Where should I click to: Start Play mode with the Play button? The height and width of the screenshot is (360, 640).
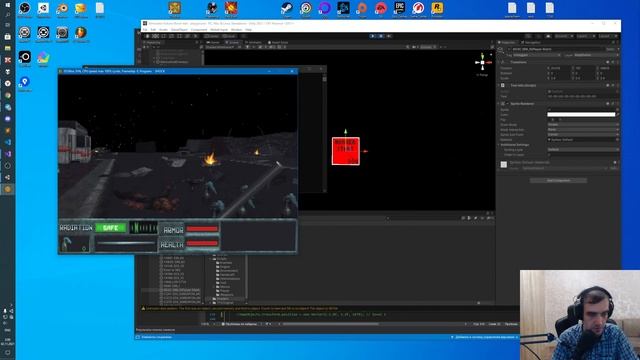pos(373,36)
